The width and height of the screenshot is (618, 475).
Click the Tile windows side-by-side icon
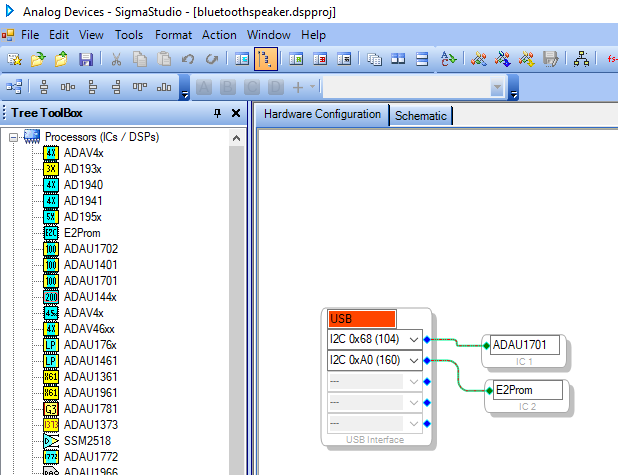(x=398, y=59)
